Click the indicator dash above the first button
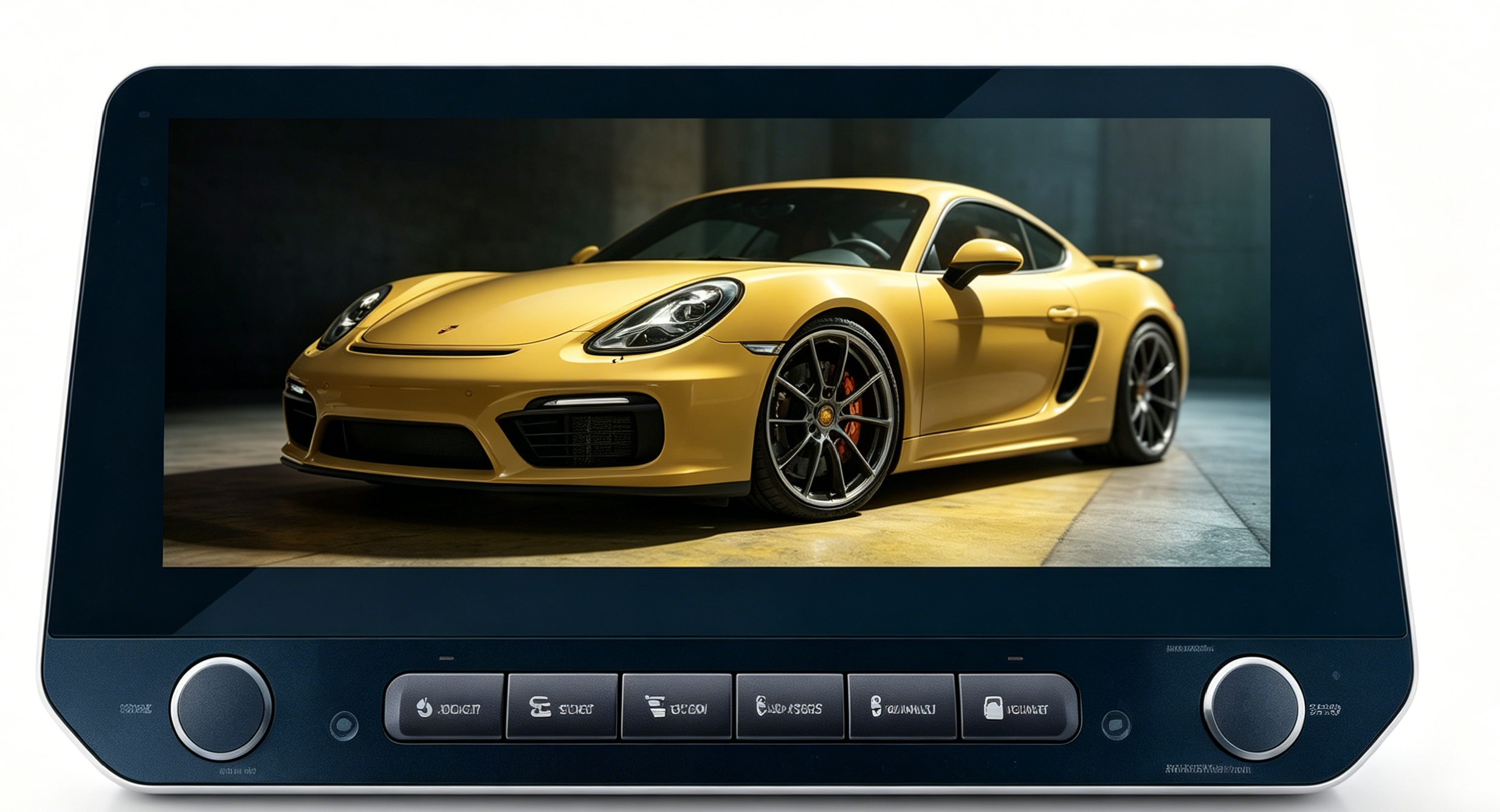 coord(446,658)
